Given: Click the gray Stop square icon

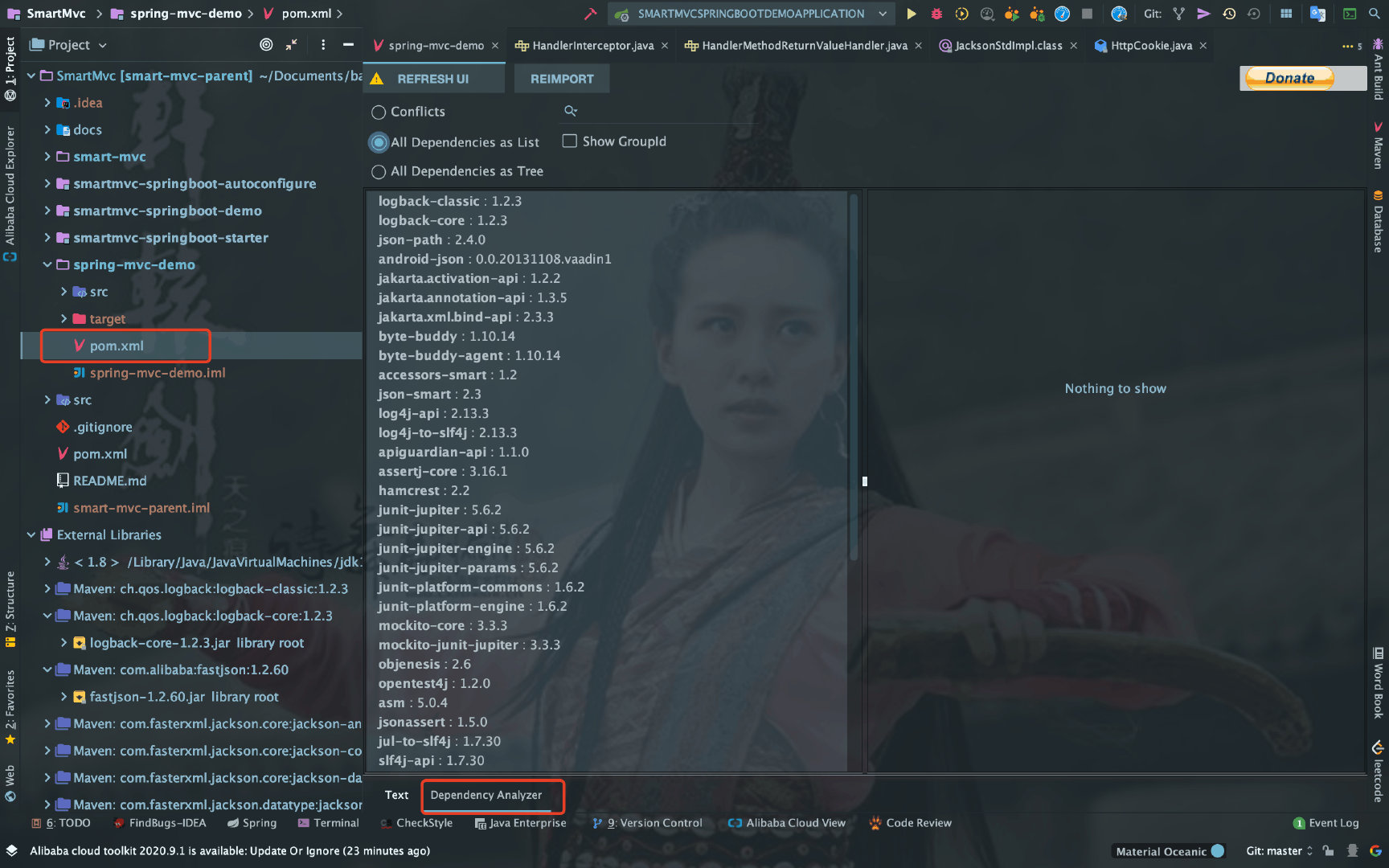Looking at the screenshot, I should [1087, 14].
